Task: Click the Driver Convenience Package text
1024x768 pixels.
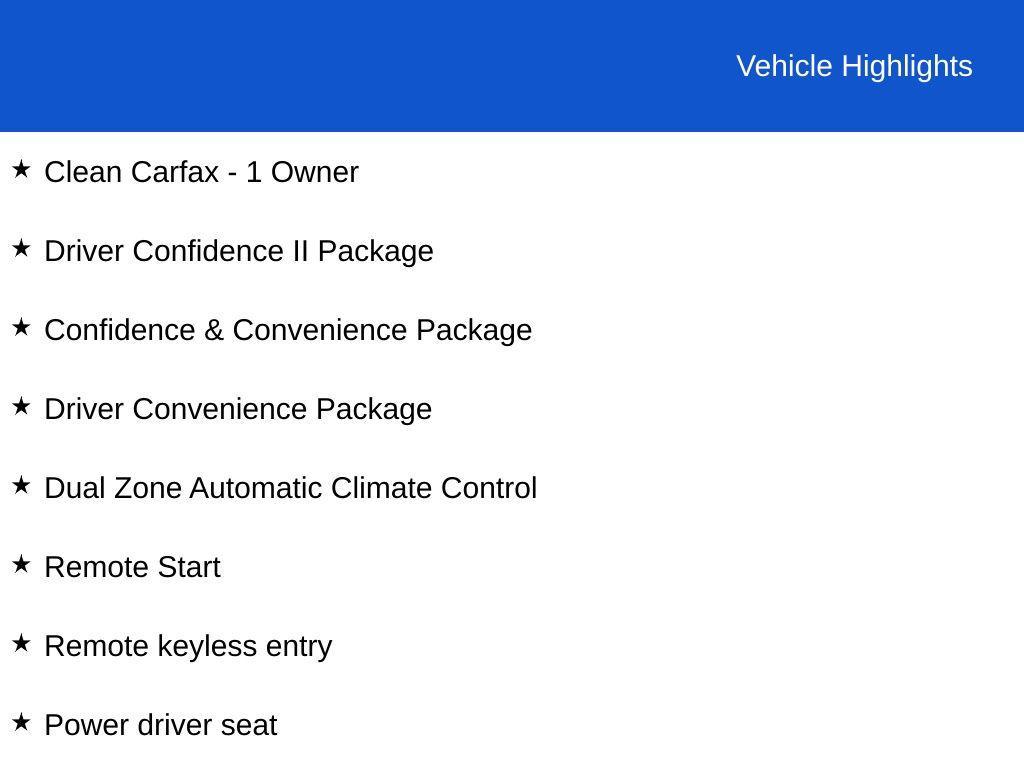Action: tap(238, 409)
